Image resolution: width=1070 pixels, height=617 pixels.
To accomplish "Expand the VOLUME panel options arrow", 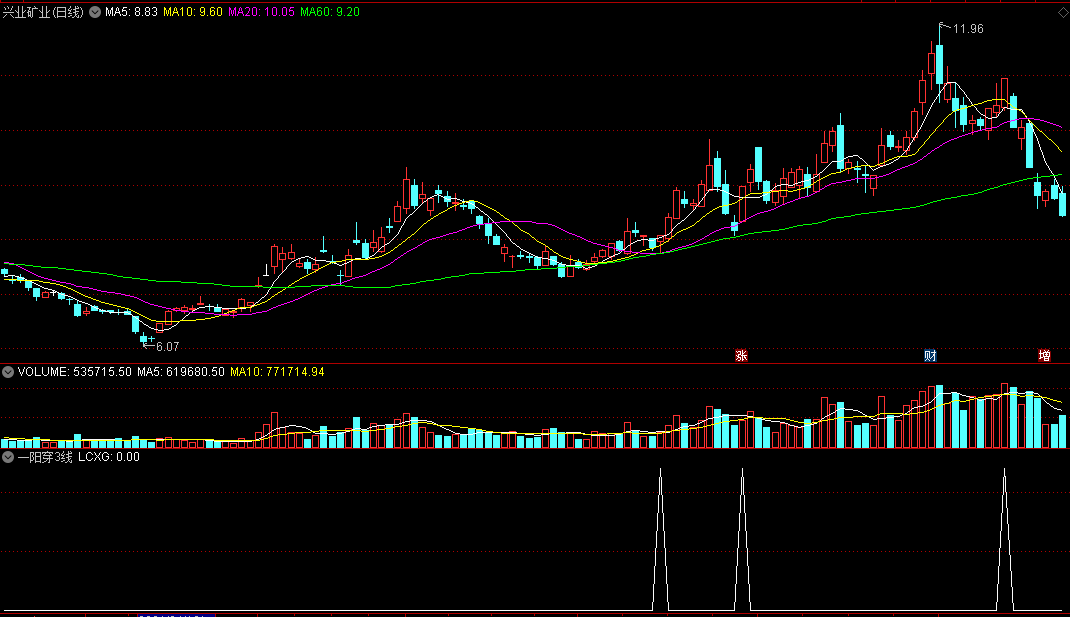I will [x=8, y=372].
